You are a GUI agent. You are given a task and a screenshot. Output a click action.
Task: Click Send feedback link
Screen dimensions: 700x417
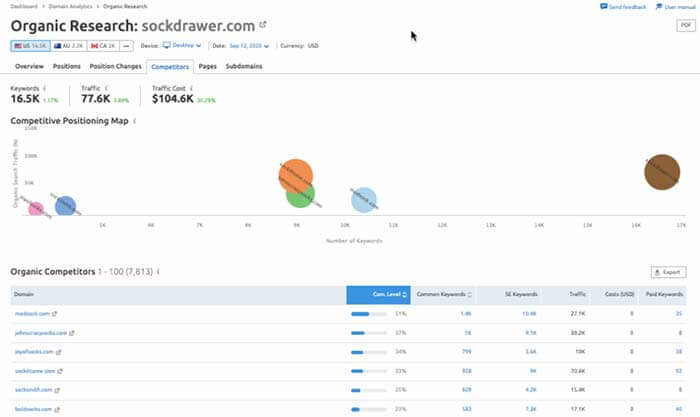[x=627, y=7]
